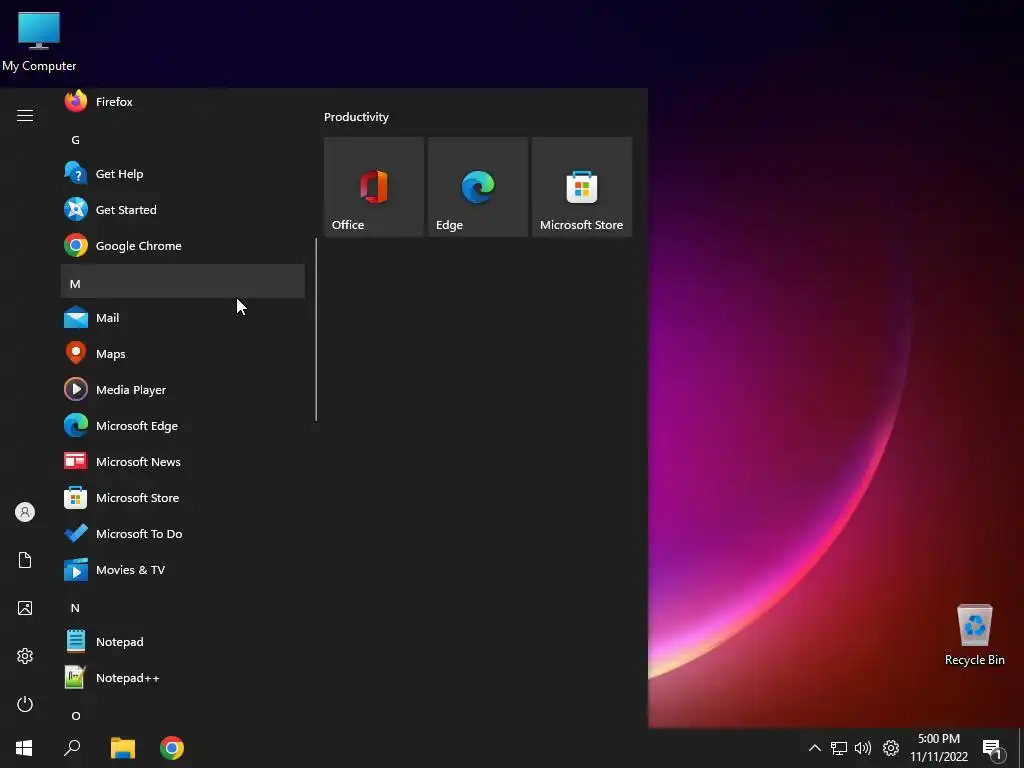Click the Power button in Start sidebar
The image size is (1024, 768).
[25, 704]
